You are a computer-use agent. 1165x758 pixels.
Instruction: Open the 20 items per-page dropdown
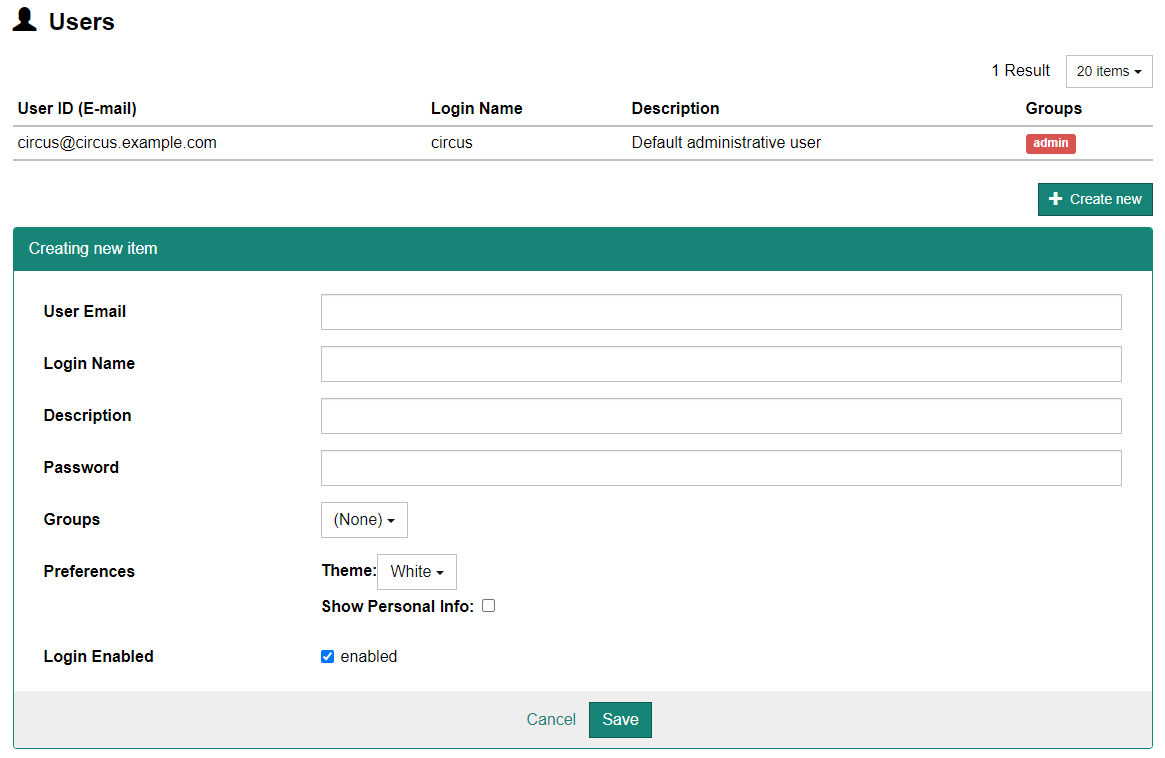point(1108,71)
